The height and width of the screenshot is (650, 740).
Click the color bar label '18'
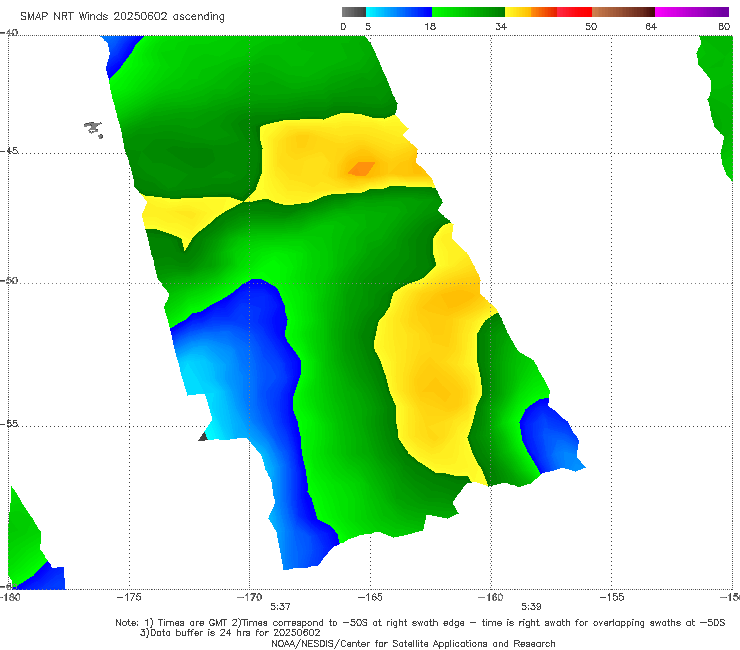pyautogui.click(x=430, y=27)
